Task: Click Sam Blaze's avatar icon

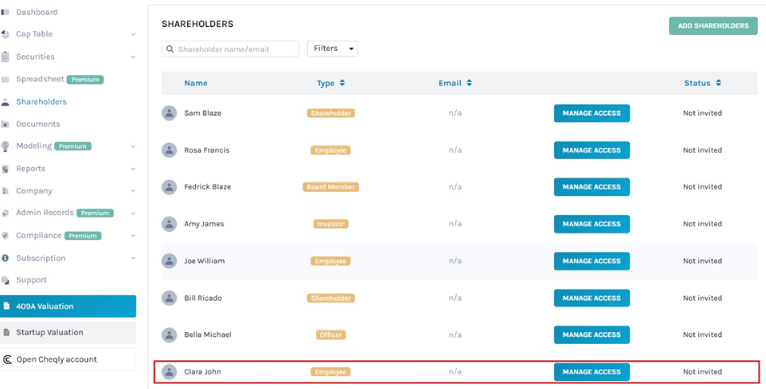Action: 169,113
